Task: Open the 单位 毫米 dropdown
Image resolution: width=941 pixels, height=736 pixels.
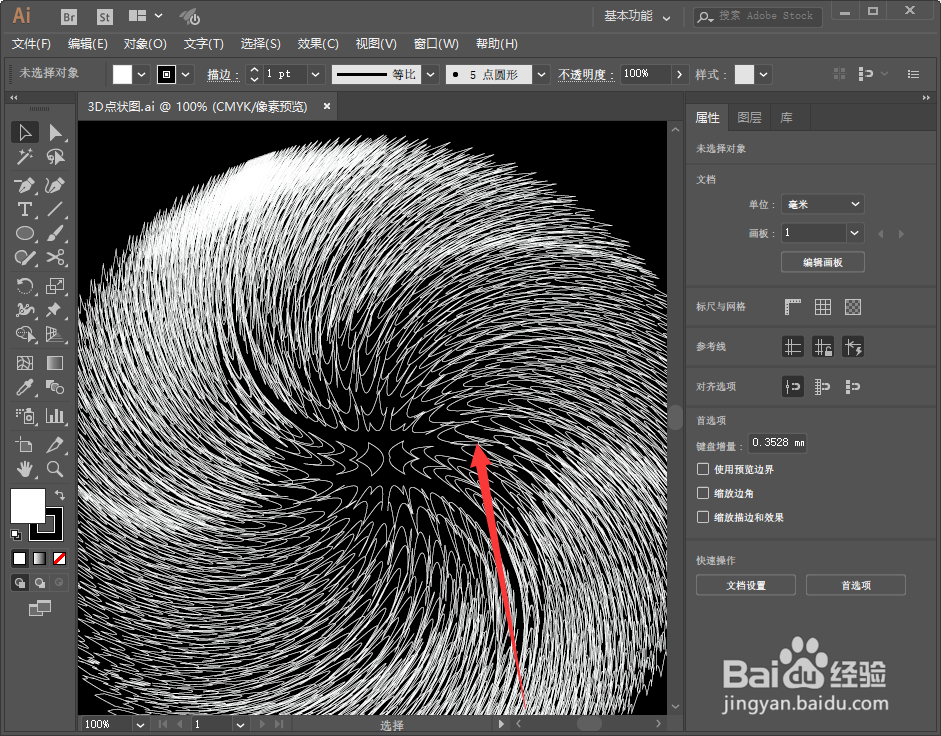Action: (822, 204)
